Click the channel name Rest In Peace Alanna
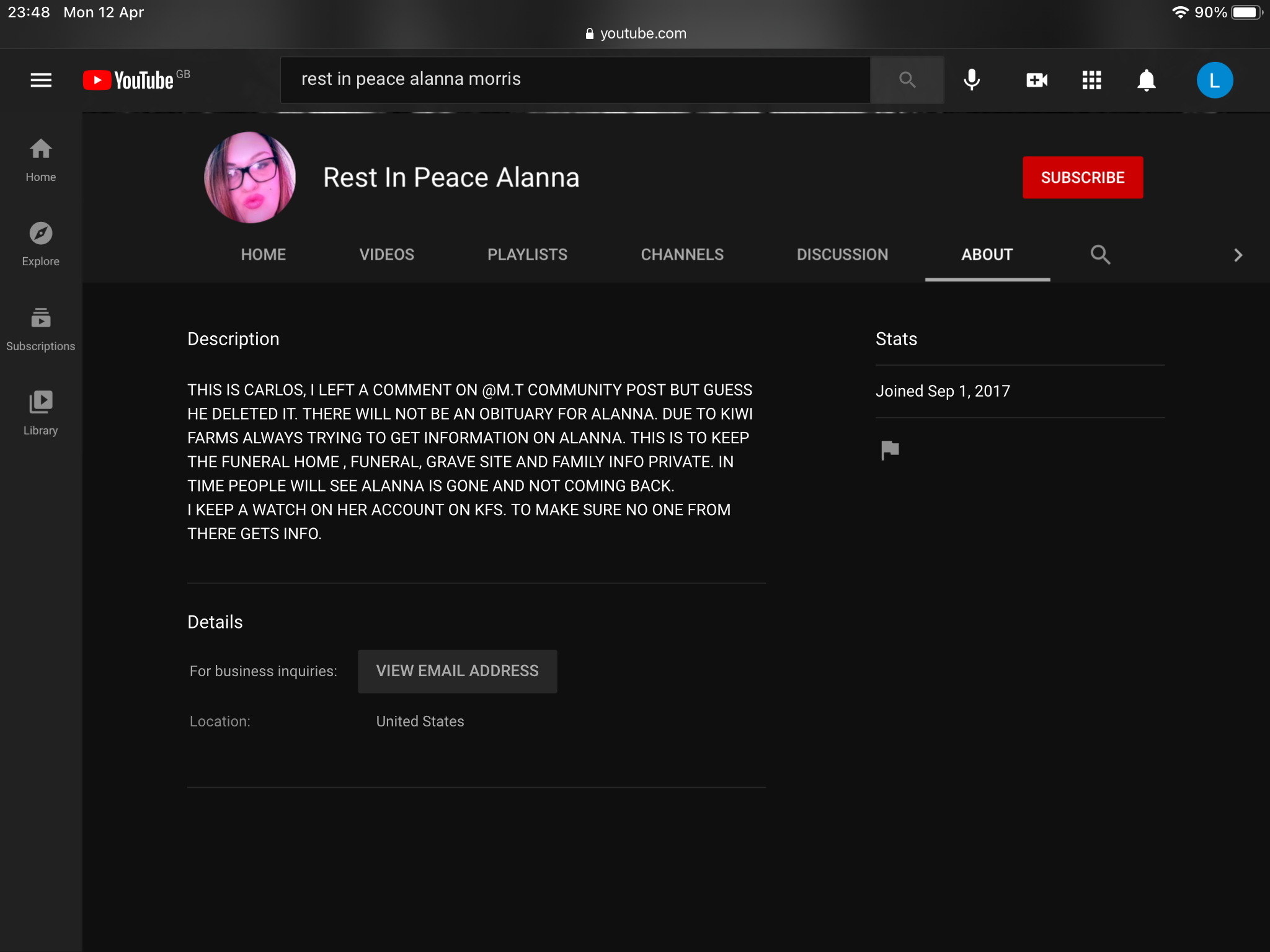 coord(451,177)
